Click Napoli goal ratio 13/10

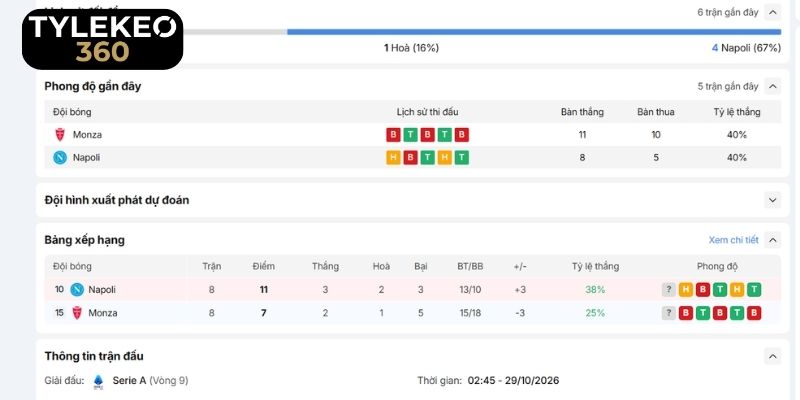tap(470, 290)
